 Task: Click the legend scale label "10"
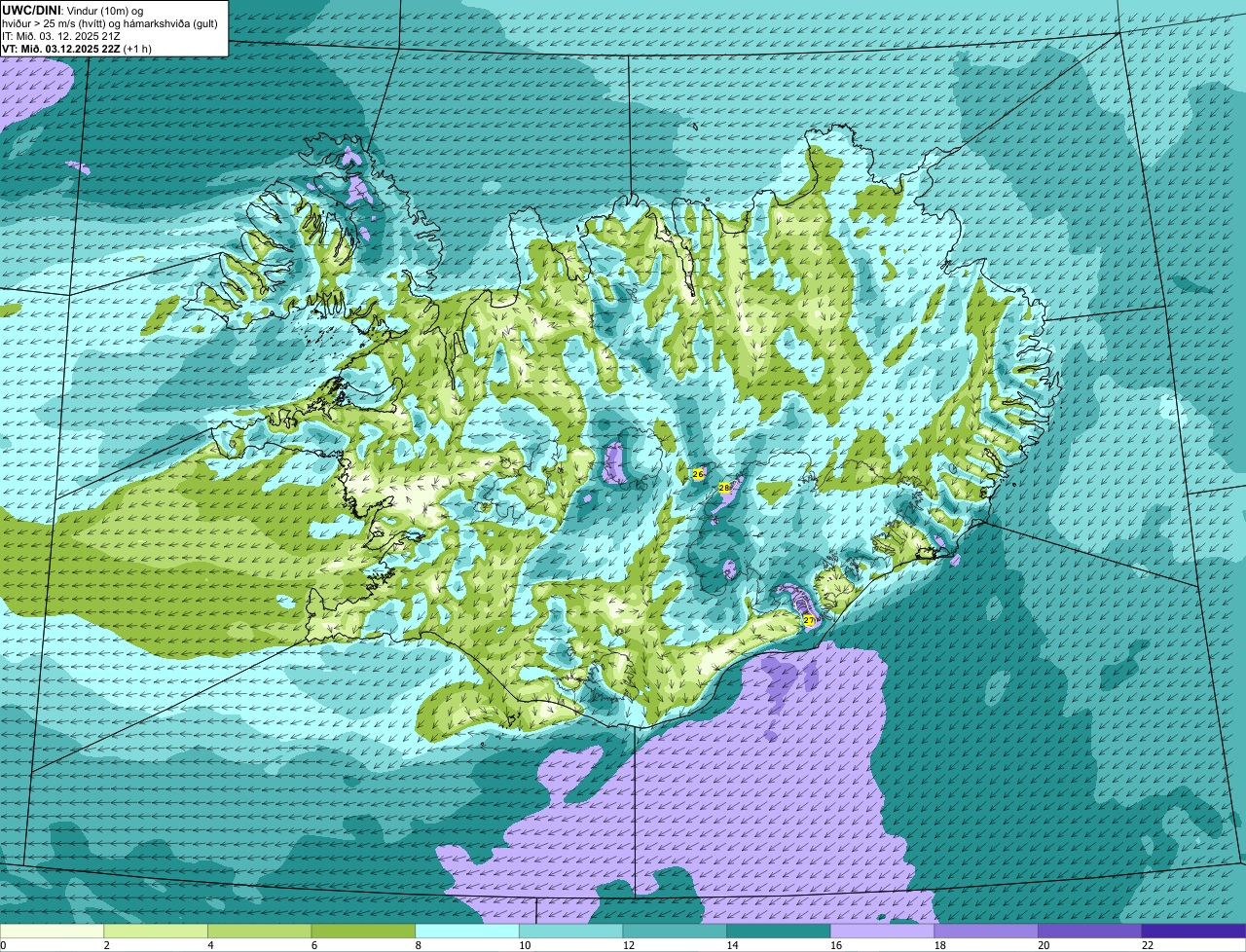525,945
